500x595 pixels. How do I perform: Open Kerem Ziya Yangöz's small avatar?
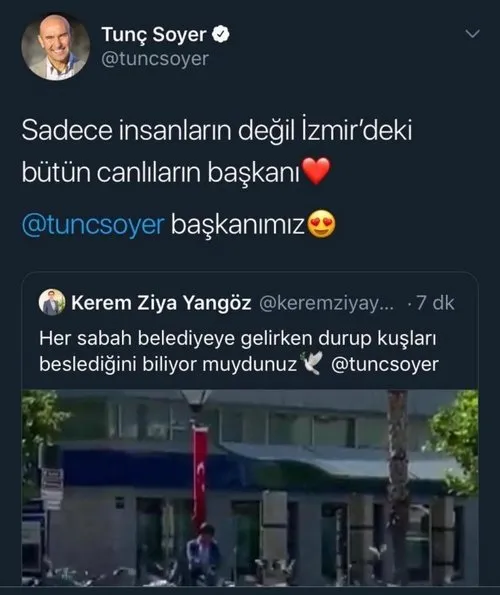click(52, 302)
